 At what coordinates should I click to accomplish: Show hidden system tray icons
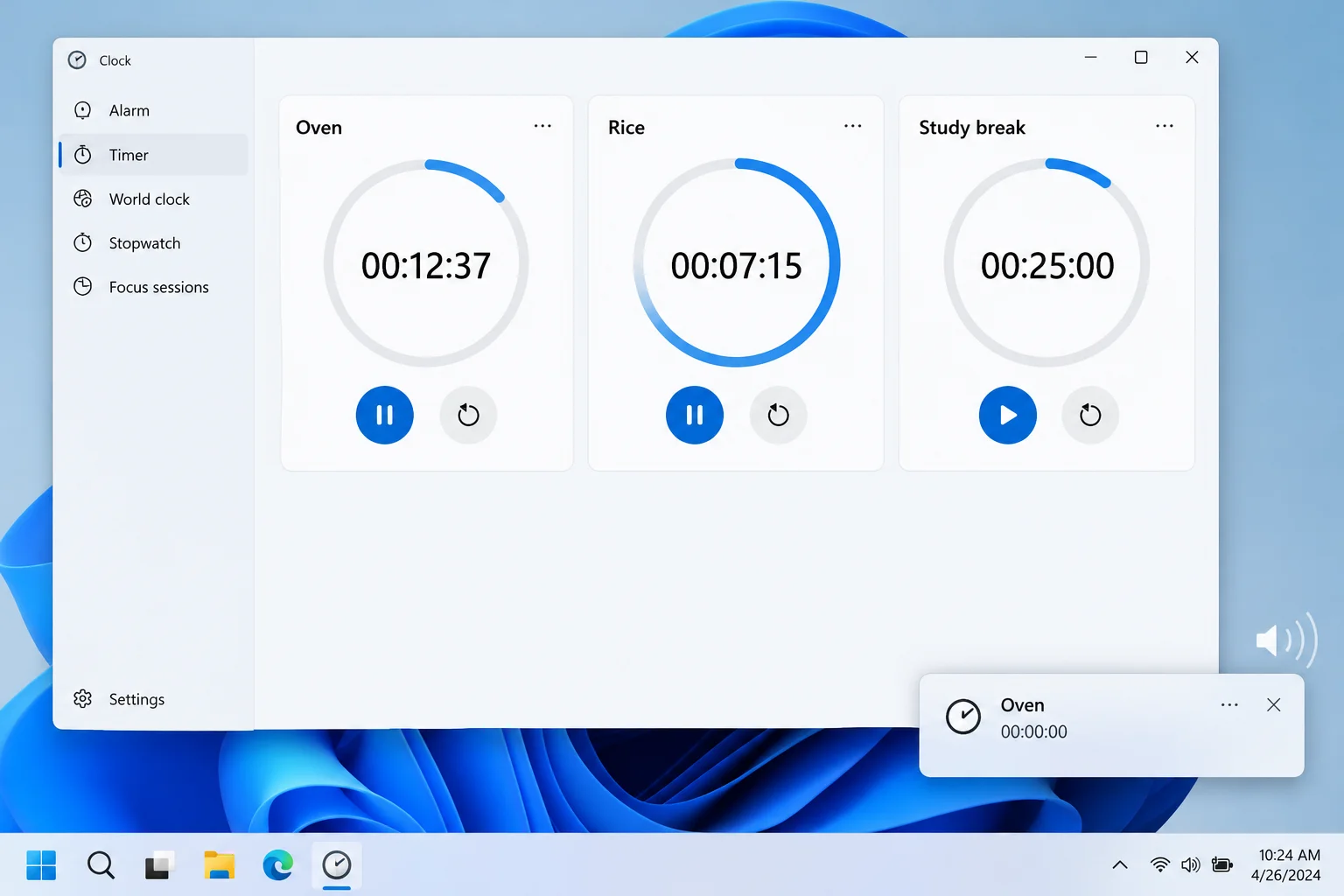pyautogui.click(x=1120, y=865)
